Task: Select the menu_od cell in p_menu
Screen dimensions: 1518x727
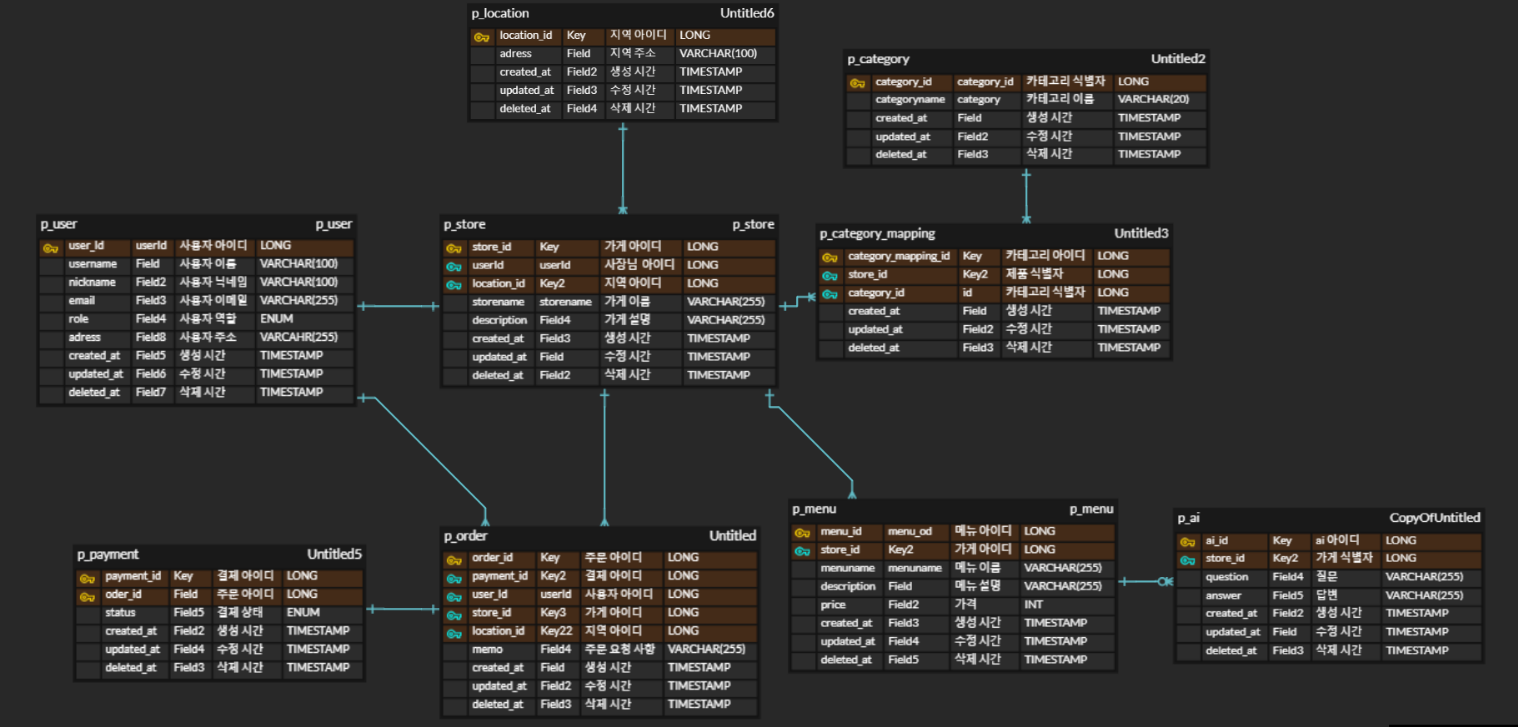Action: pyautogui.click(x=909, y=532)
